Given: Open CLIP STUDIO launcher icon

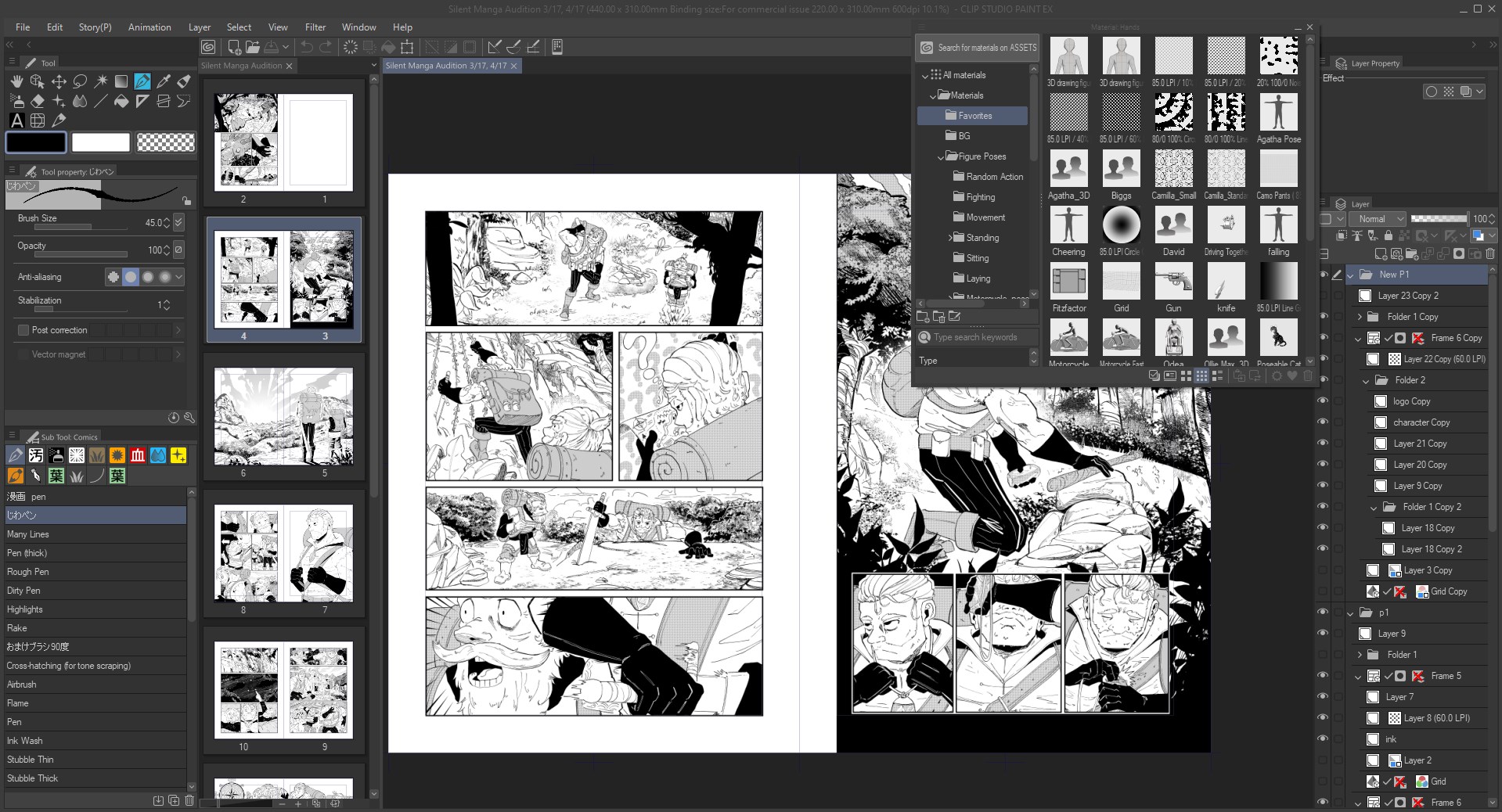Looking at the screenshot, I should tap(208, 47).
